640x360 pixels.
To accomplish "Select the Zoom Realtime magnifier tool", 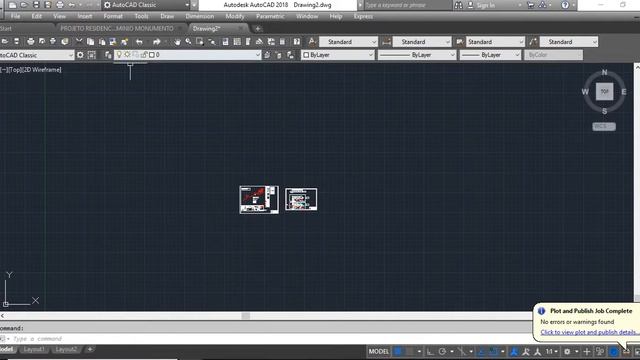I will point(188,42).
